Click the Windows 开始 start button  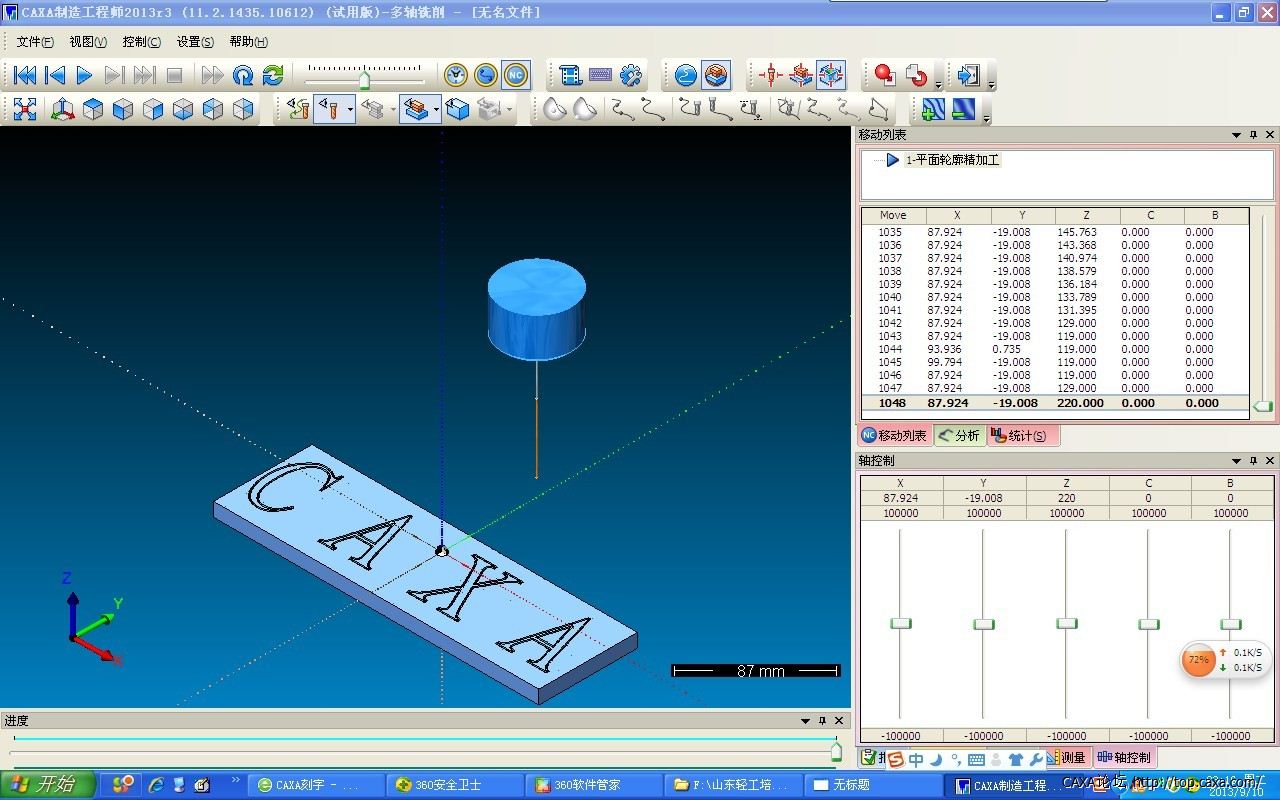tap(48, 785)
